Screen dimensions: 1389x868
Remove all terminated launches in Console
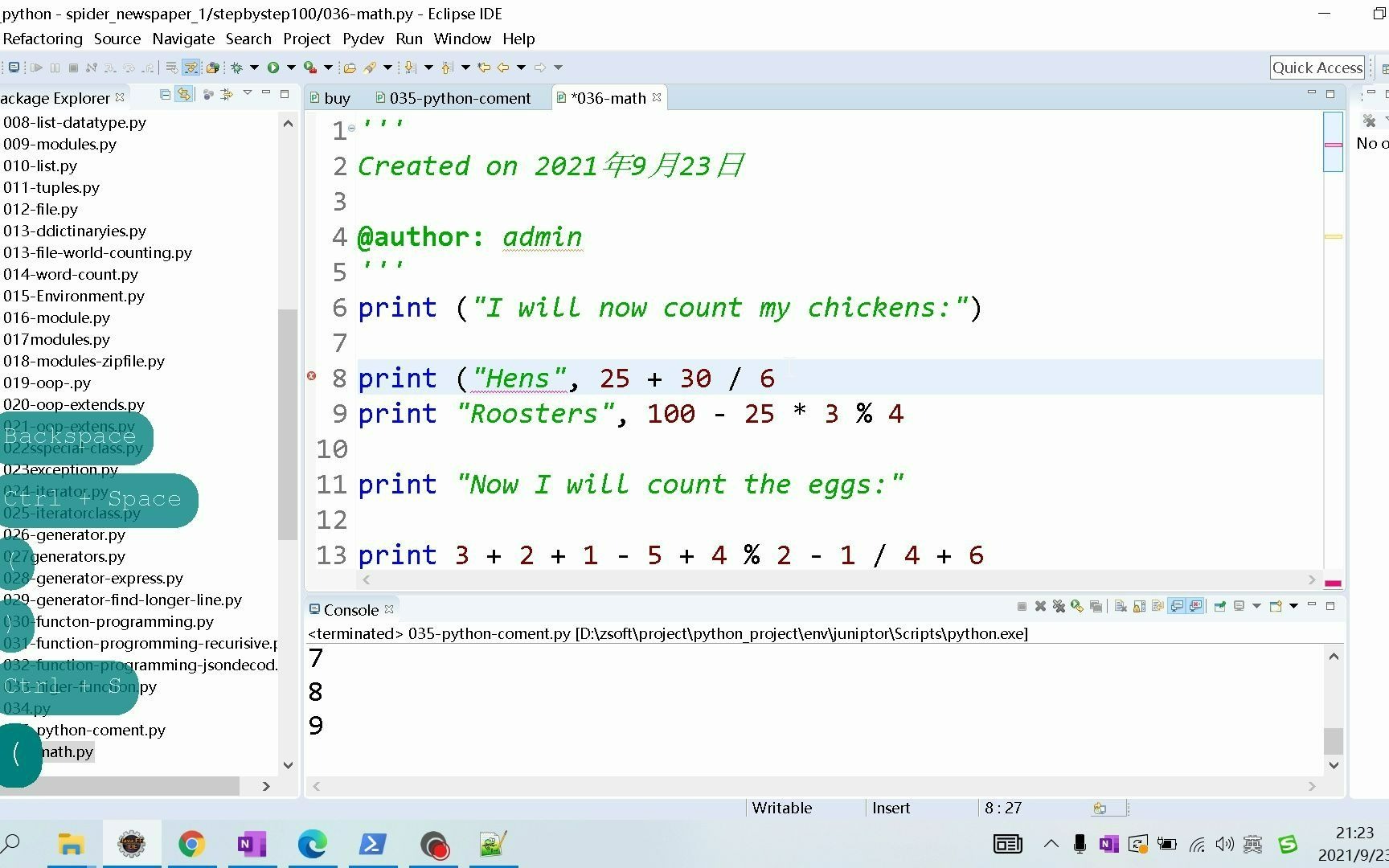point(1059,606)
